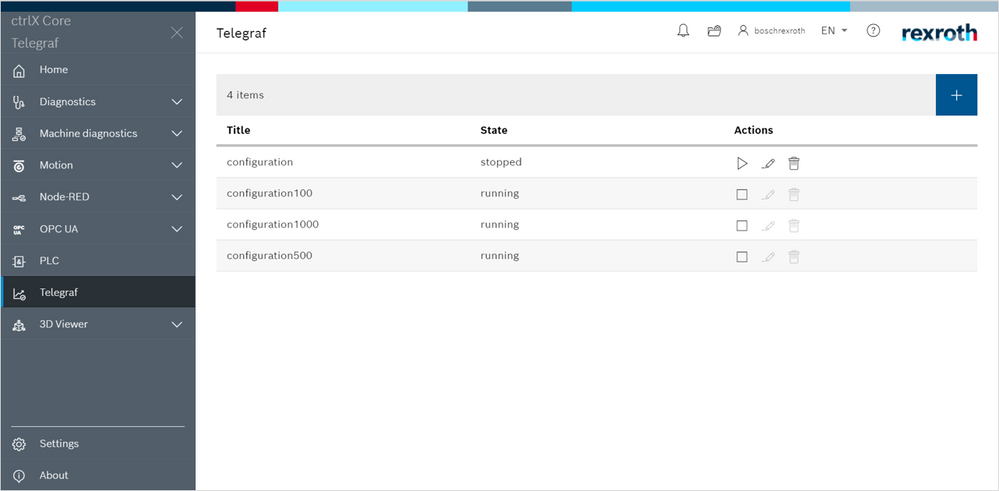Image resolution: width=999 pixels, height=491 pixels.
Task: Open the Diagnostics sidebar item
Action: pos(98,102)
